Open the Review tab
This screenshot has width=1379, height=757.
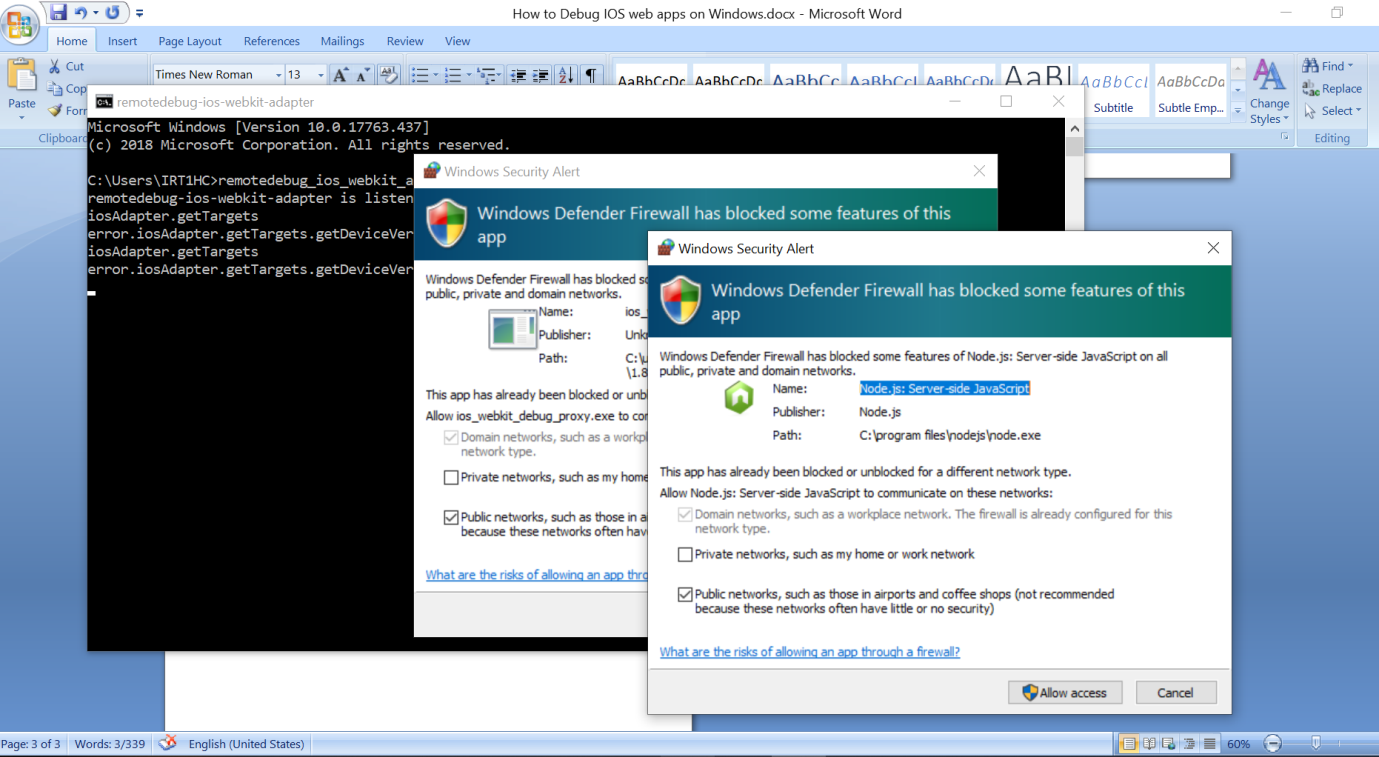(405, 41)
